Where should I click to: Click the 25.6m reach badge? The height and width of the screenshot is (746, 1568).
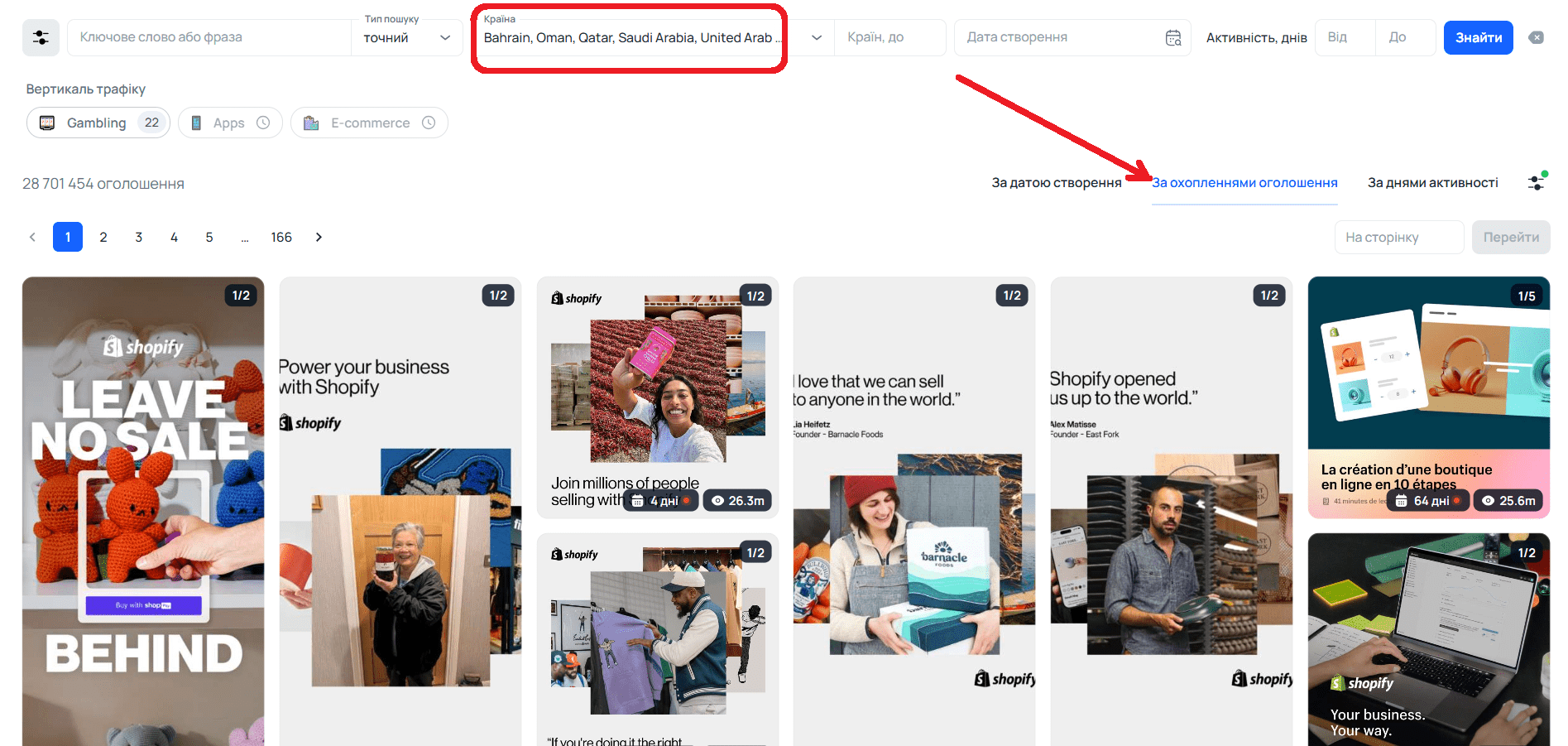[x=1508, y=501]
